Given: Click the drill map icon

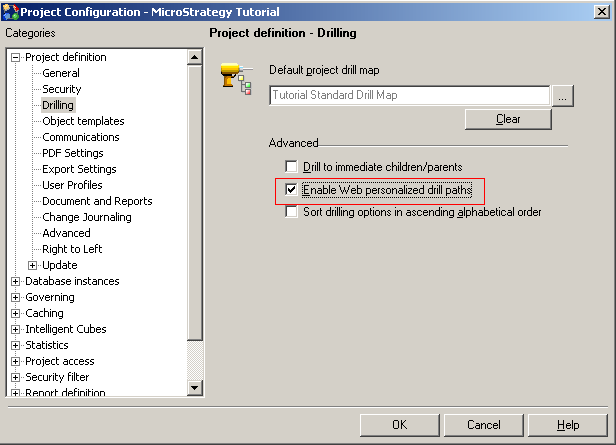Looking at the screenshot, I should pyautogui.click(x=236, y=79).
